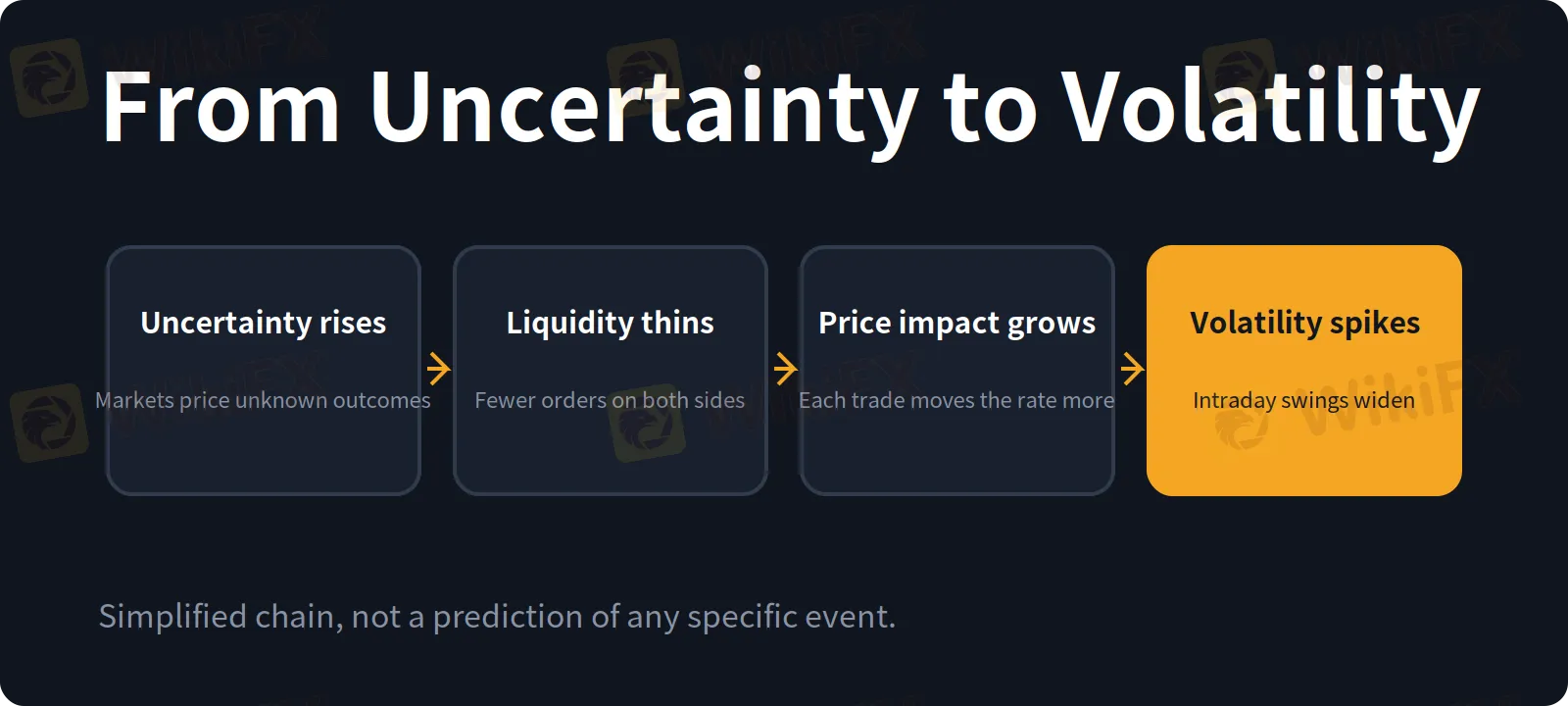Screen dimensions: 1568x706
Task: Select the orange Volatility spikes card
Action: tap(1304, 371)
